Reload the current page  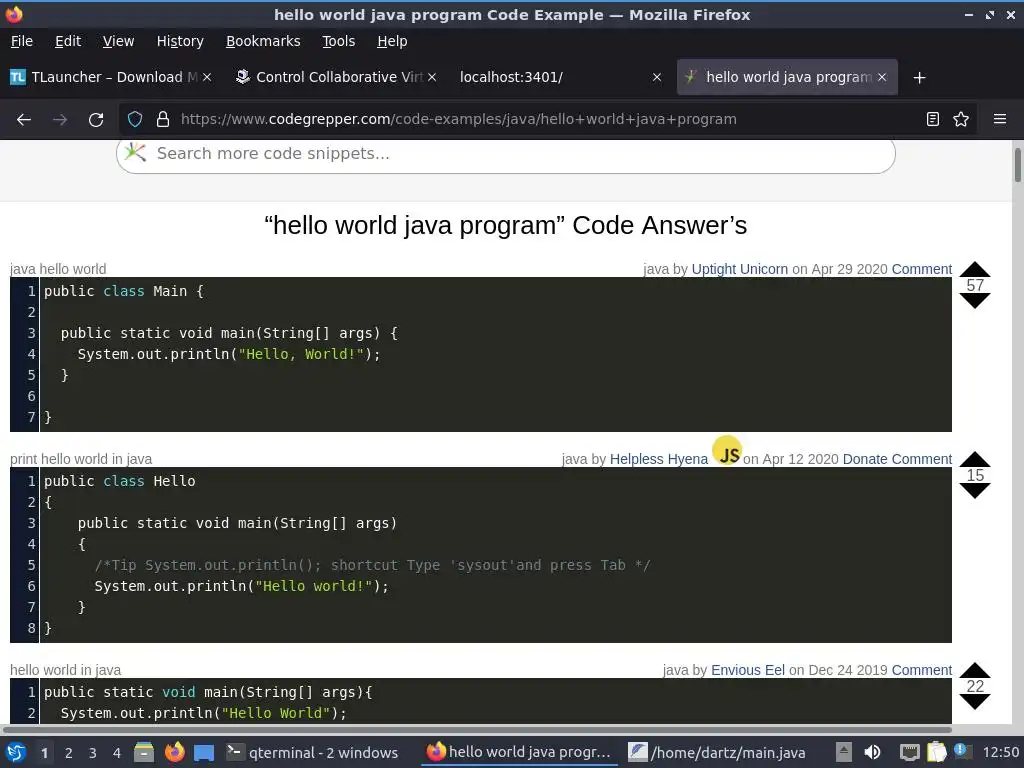pos(96,120)
